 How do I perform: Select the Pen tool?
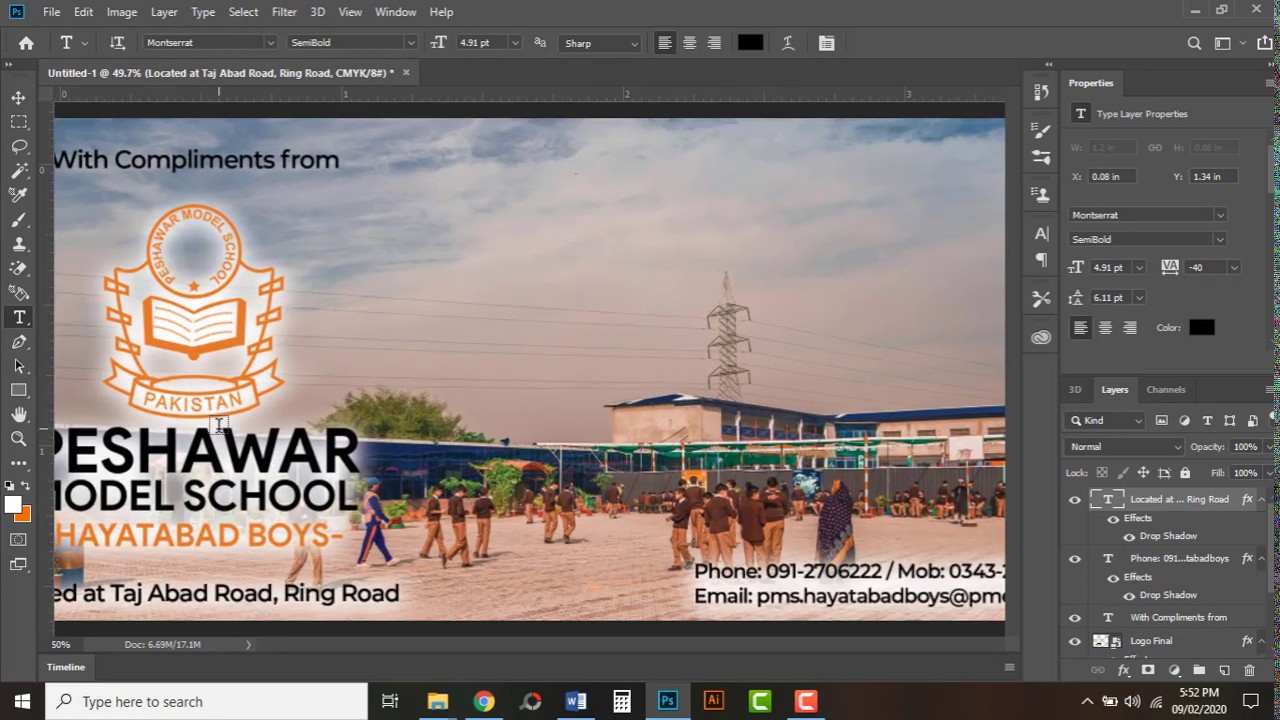[x=19, y=342]
